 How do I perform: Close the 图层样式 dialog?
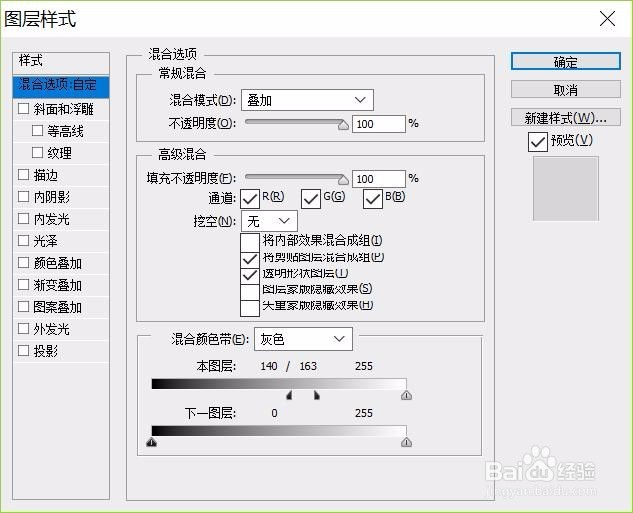click(607, 19)
